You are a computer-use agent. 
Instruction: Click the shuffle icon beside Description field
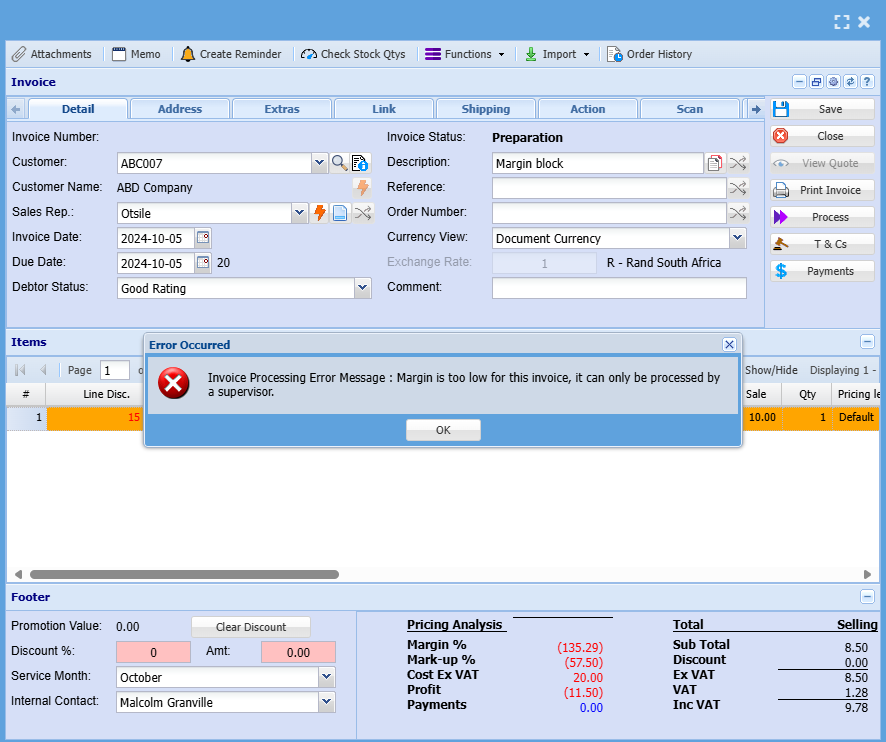(737, 163)
